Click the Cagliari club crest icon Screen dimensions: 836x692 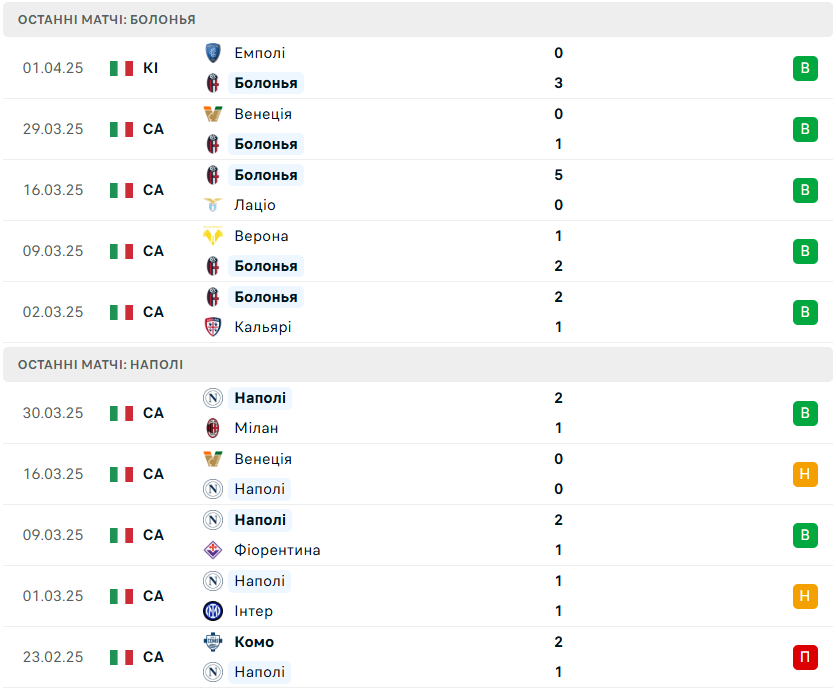pyautogui.click(x=212, y=327)
